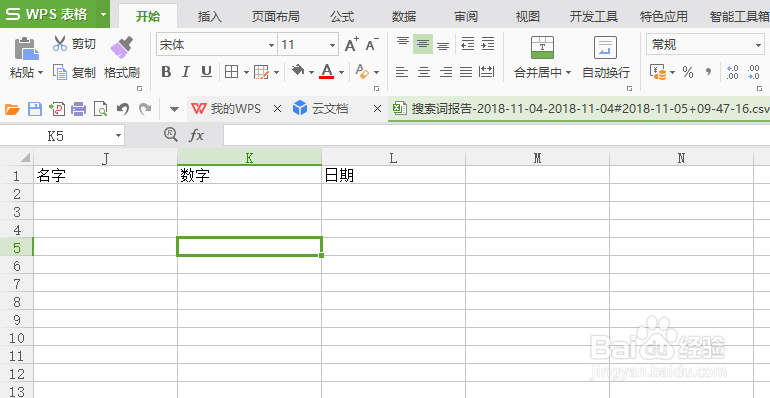Image resolution: width=770 pixels, height=398 pixels.
Task: Toggle bold formatting
Action: tap(166, 72)
